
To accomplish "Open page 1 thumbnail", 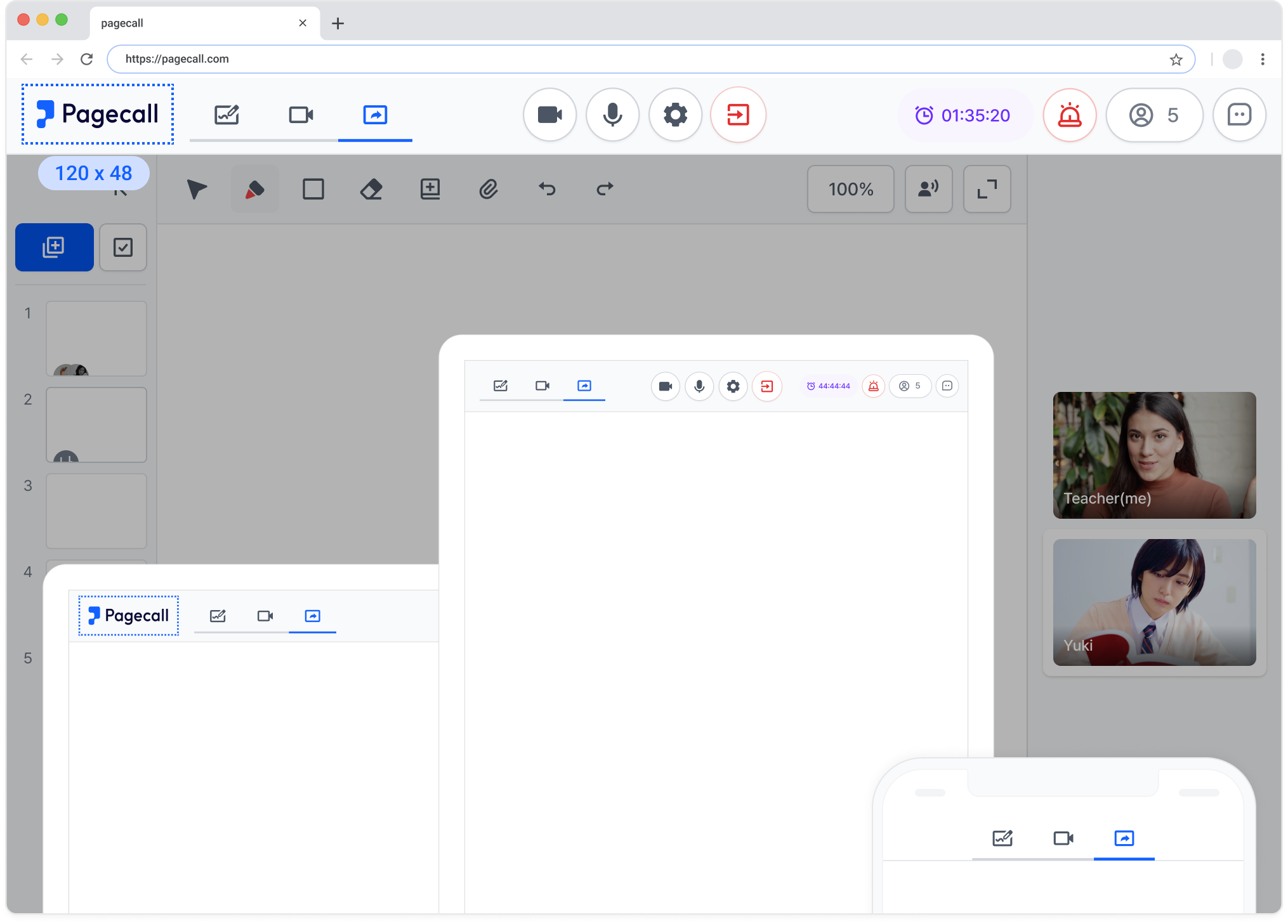I will click(96, 339).
